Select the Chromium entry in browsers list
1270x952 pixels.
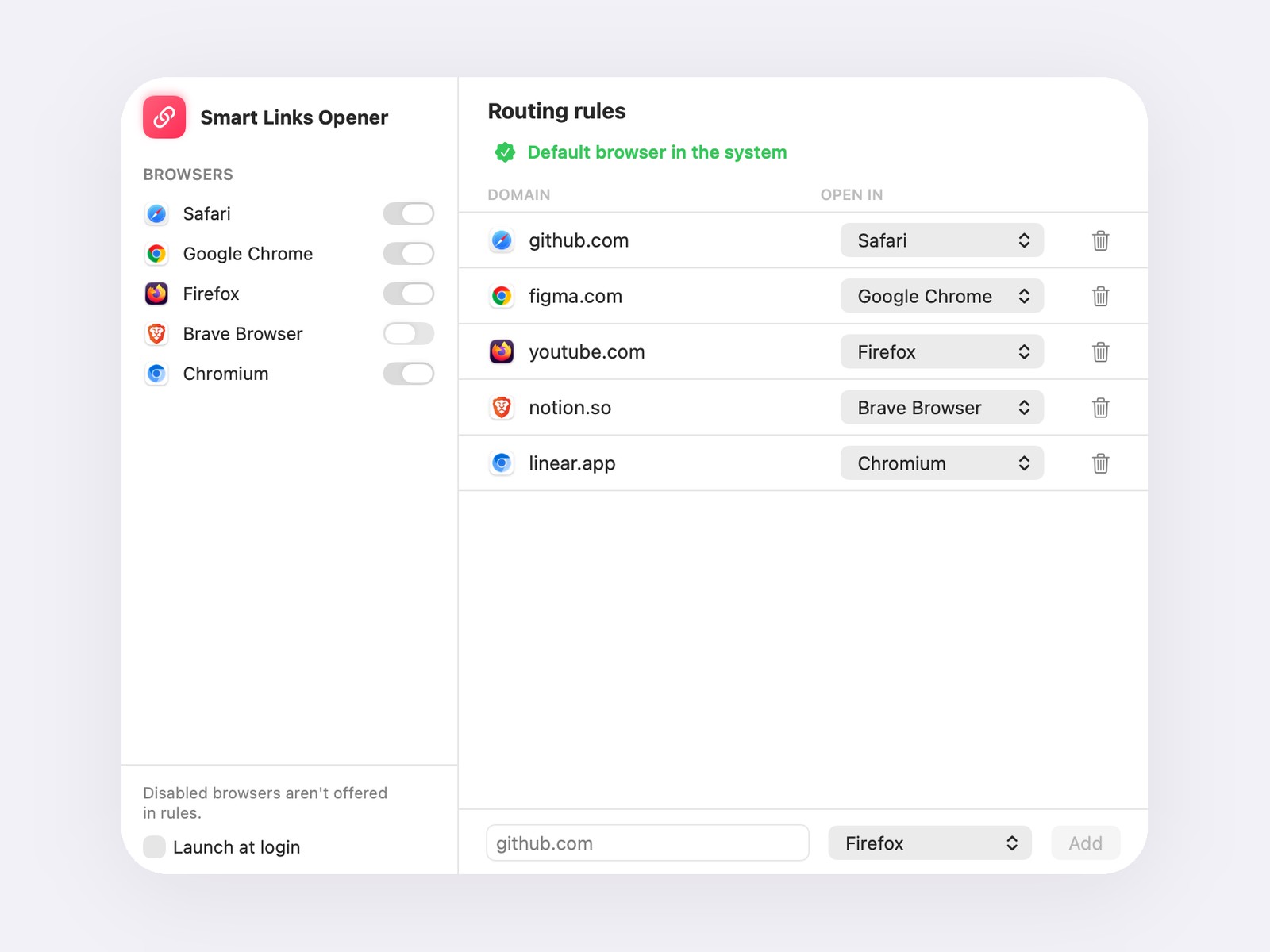225,374
